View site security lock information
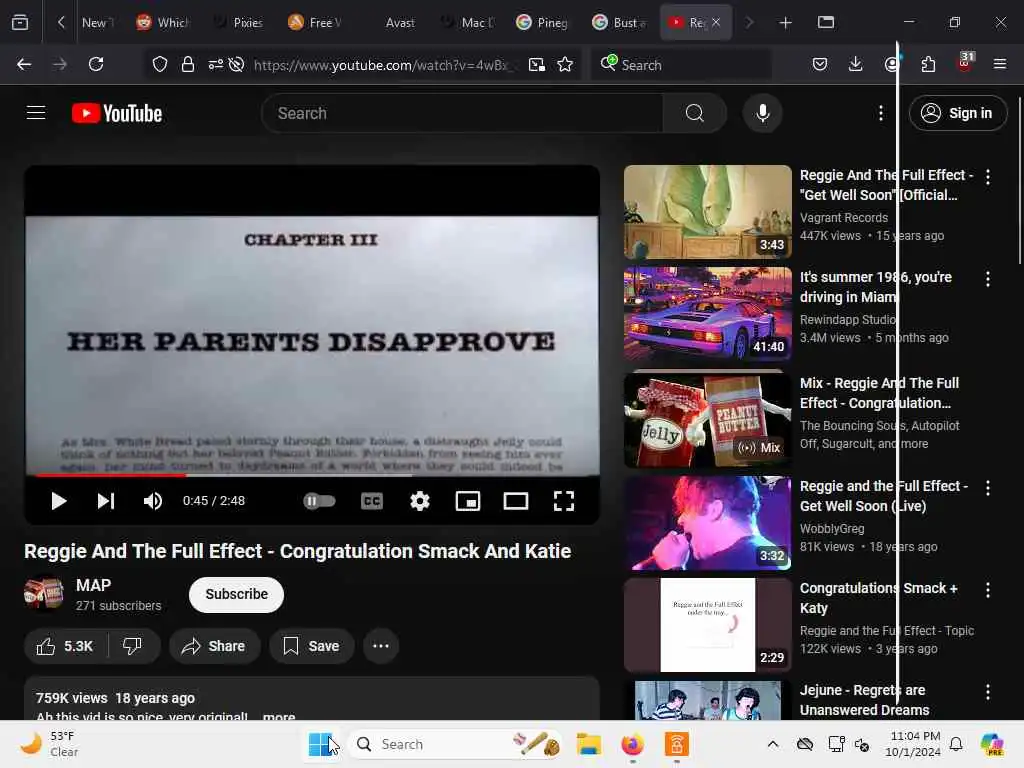Viewport: 1024px width, 768px height. (188, 64)
